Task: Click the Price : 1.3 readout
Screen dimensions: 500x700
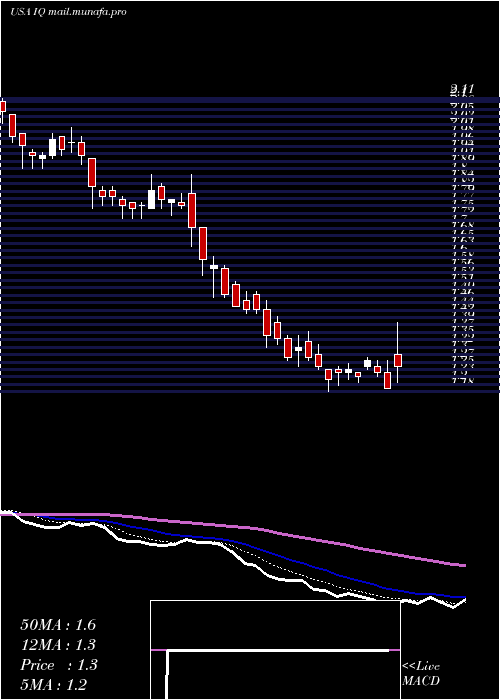Action: point(58,665)
